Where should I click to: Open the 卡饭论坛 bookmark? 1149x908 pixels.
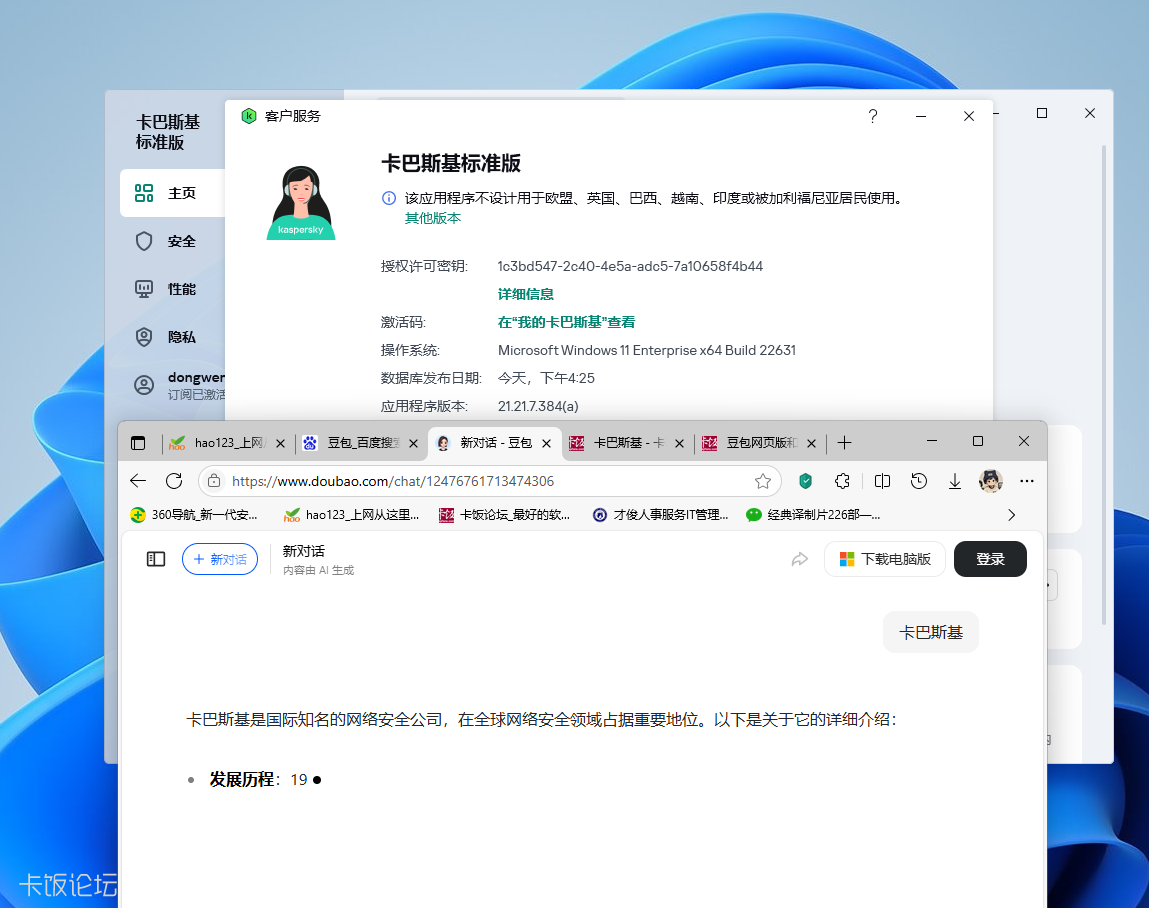coord(505,515)
